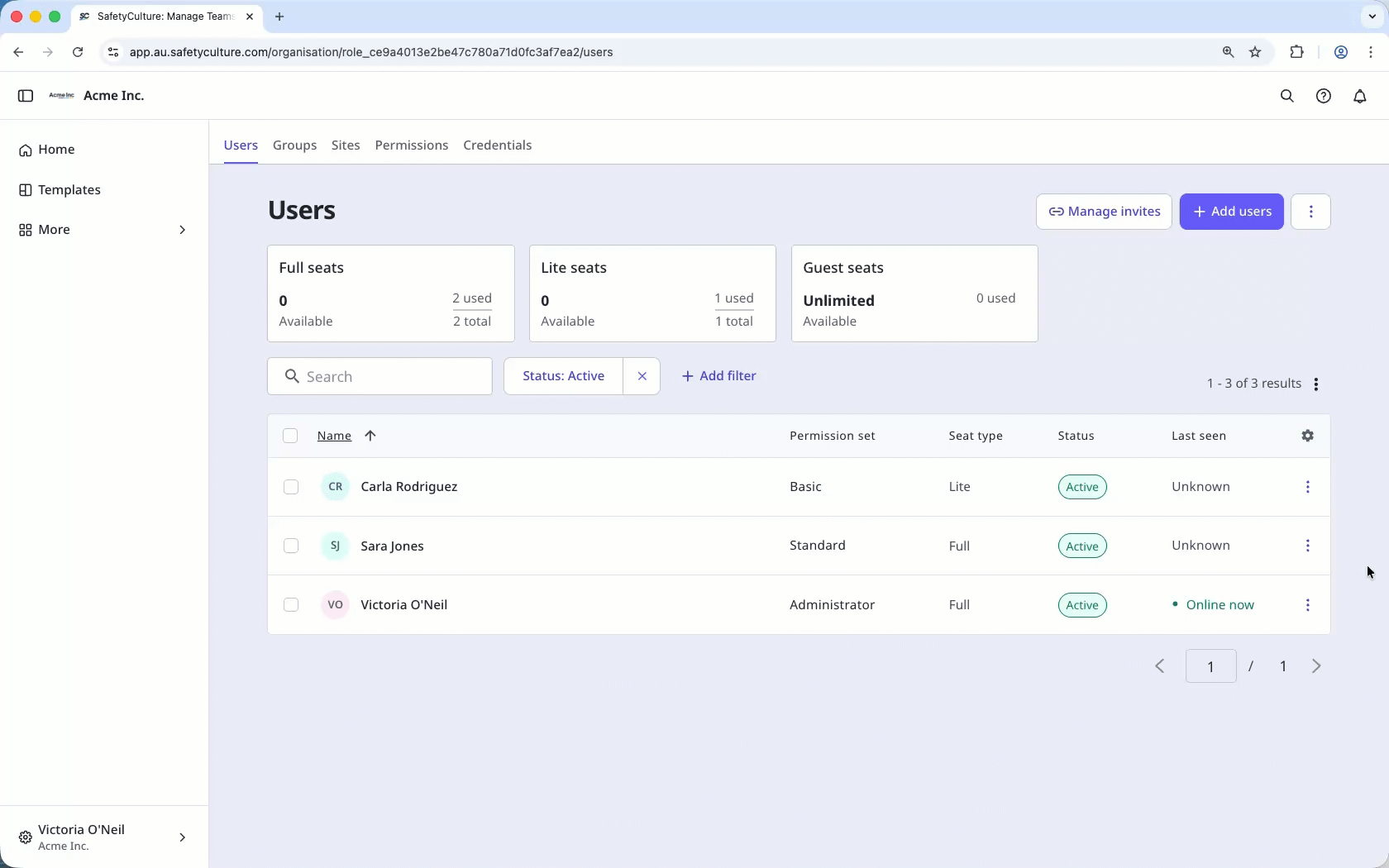Reload the browser page
Screen dimensions: 1389x868
click(78, 52)
